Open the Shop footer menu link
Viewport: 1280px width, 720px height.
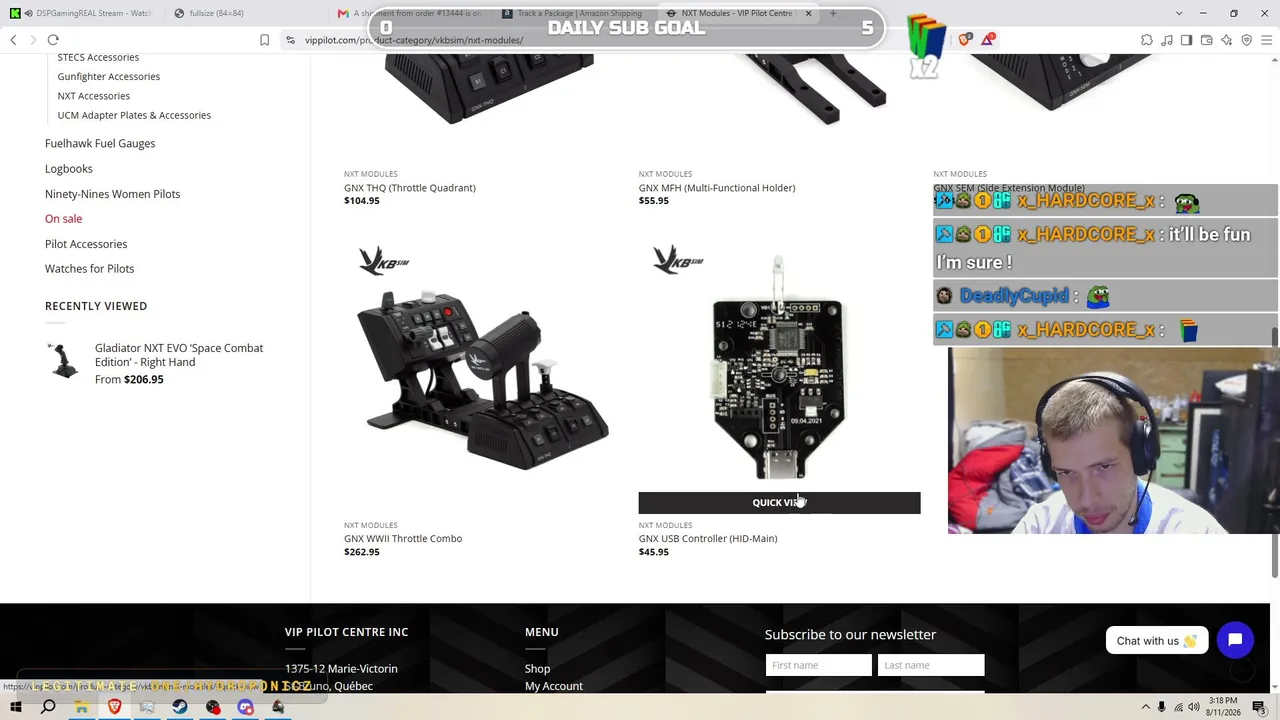(538, 669)
